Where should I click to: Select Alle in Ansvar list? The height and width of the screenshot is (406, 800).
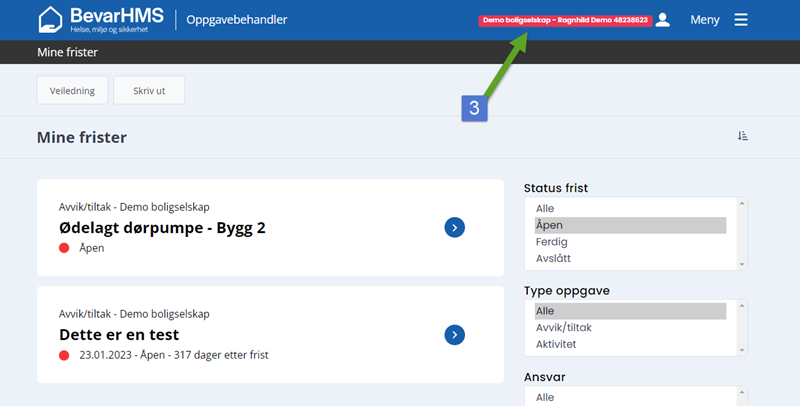coord(545,397)
